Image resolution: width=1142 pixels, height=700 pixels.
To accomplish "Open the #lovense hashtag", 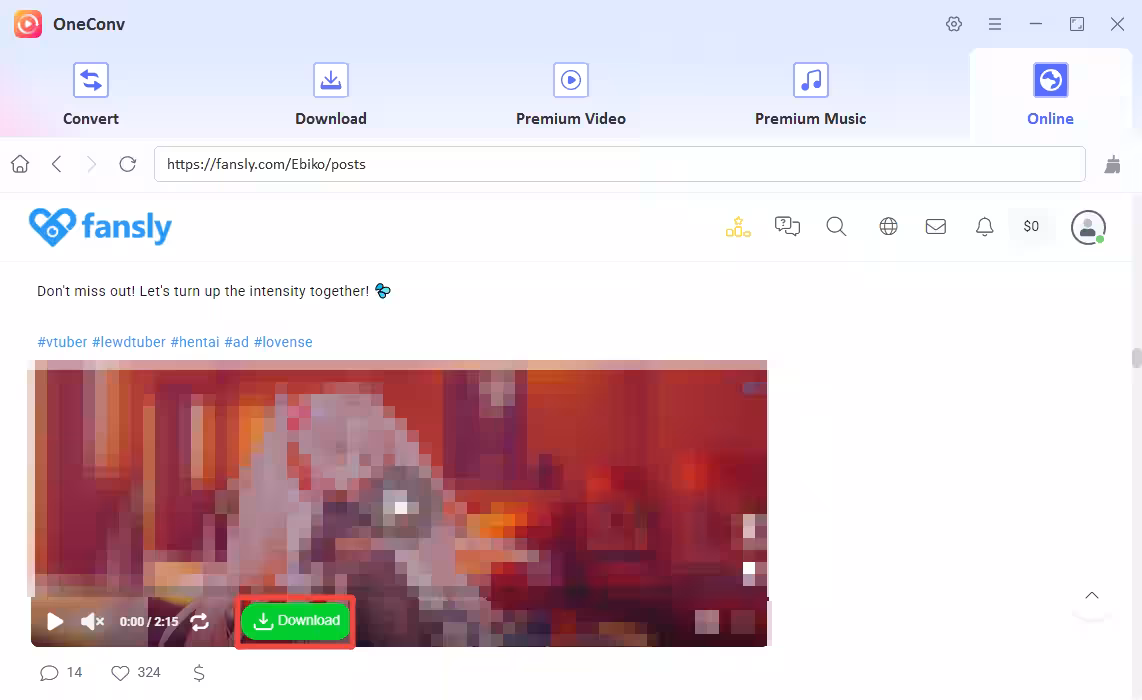I will click(283, 342).
